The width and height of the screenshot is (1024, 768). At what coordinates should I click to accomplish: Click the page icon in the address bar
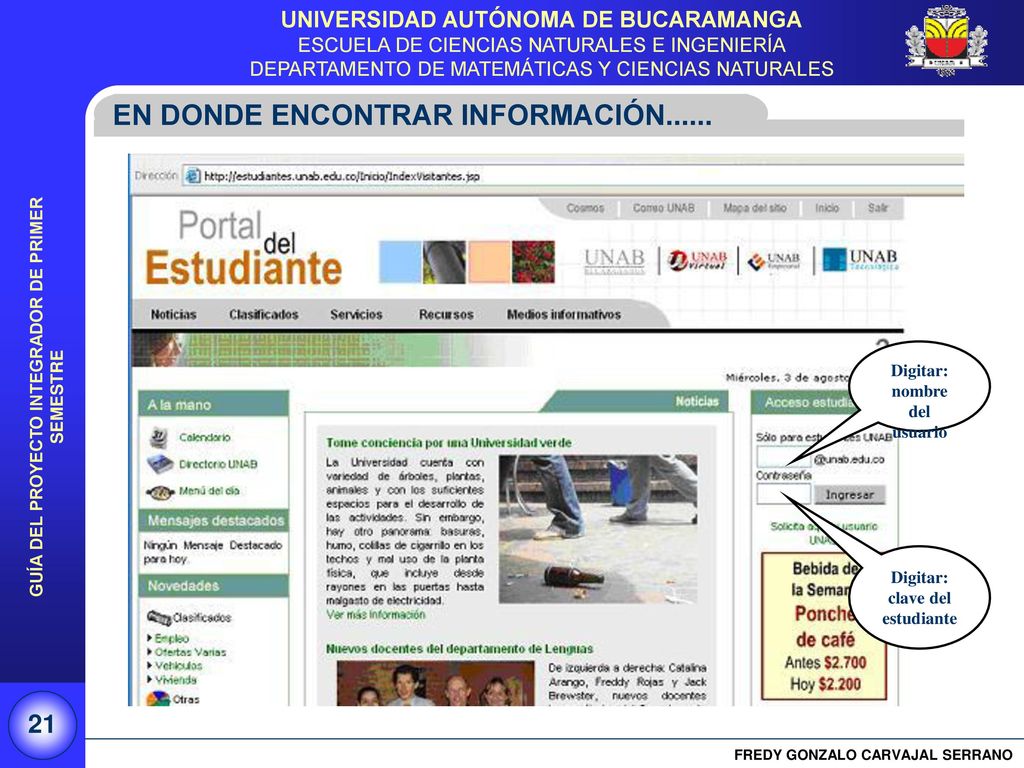coord(193,176)
